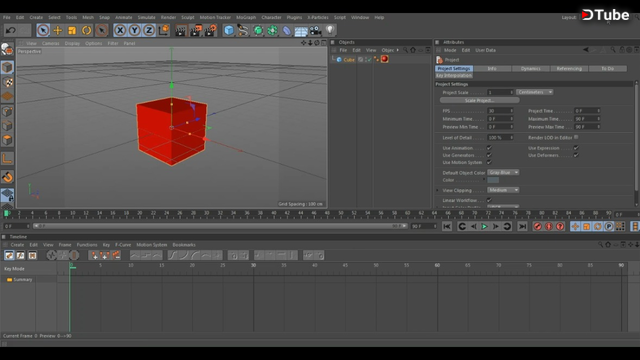Open the timeline F-Curve menu

coord(123,245)
